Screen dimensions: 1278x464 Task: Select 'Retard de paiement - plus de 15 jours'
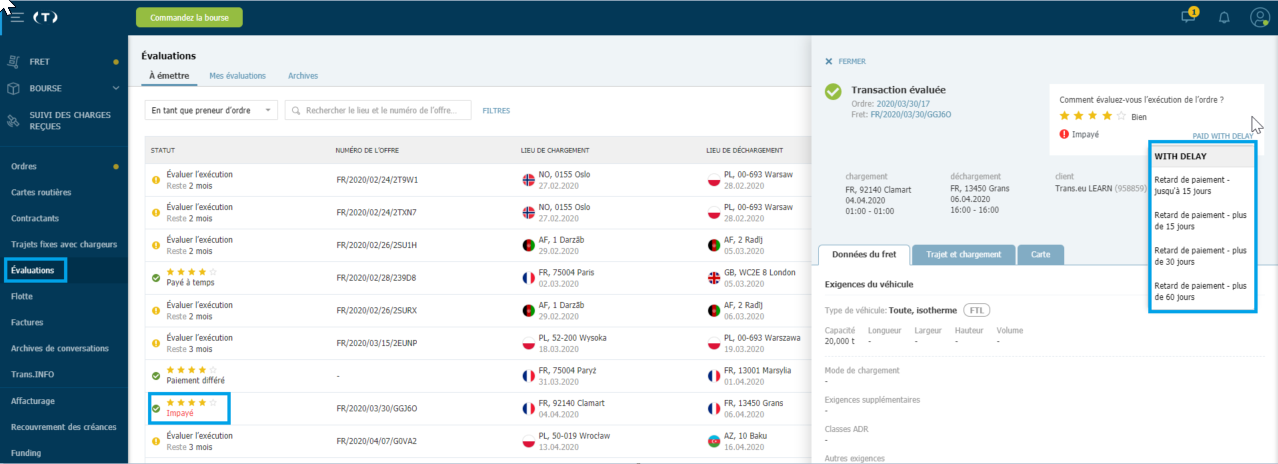click(x=1201, y=221)
